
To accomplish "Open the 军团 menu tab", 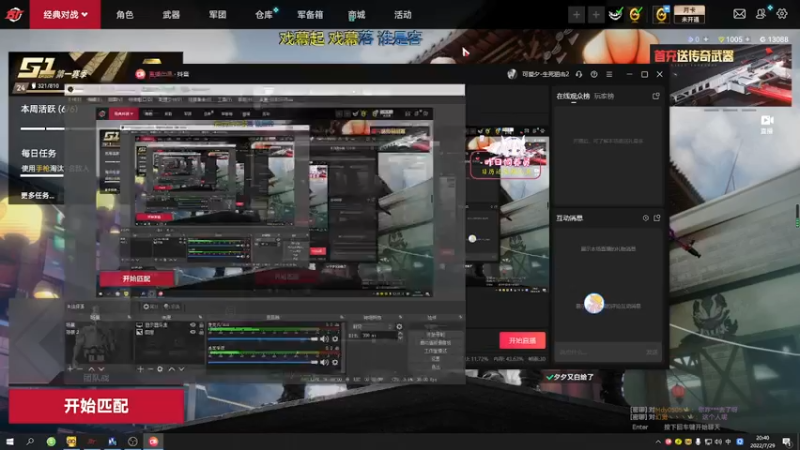I will (x=217, y=15).
